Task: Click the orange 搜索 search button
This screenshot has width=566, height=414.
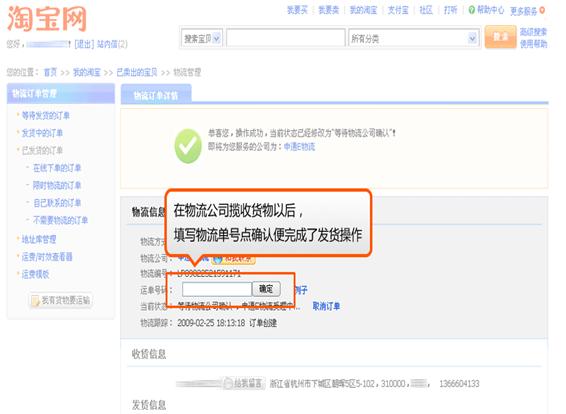Action: 500,36
